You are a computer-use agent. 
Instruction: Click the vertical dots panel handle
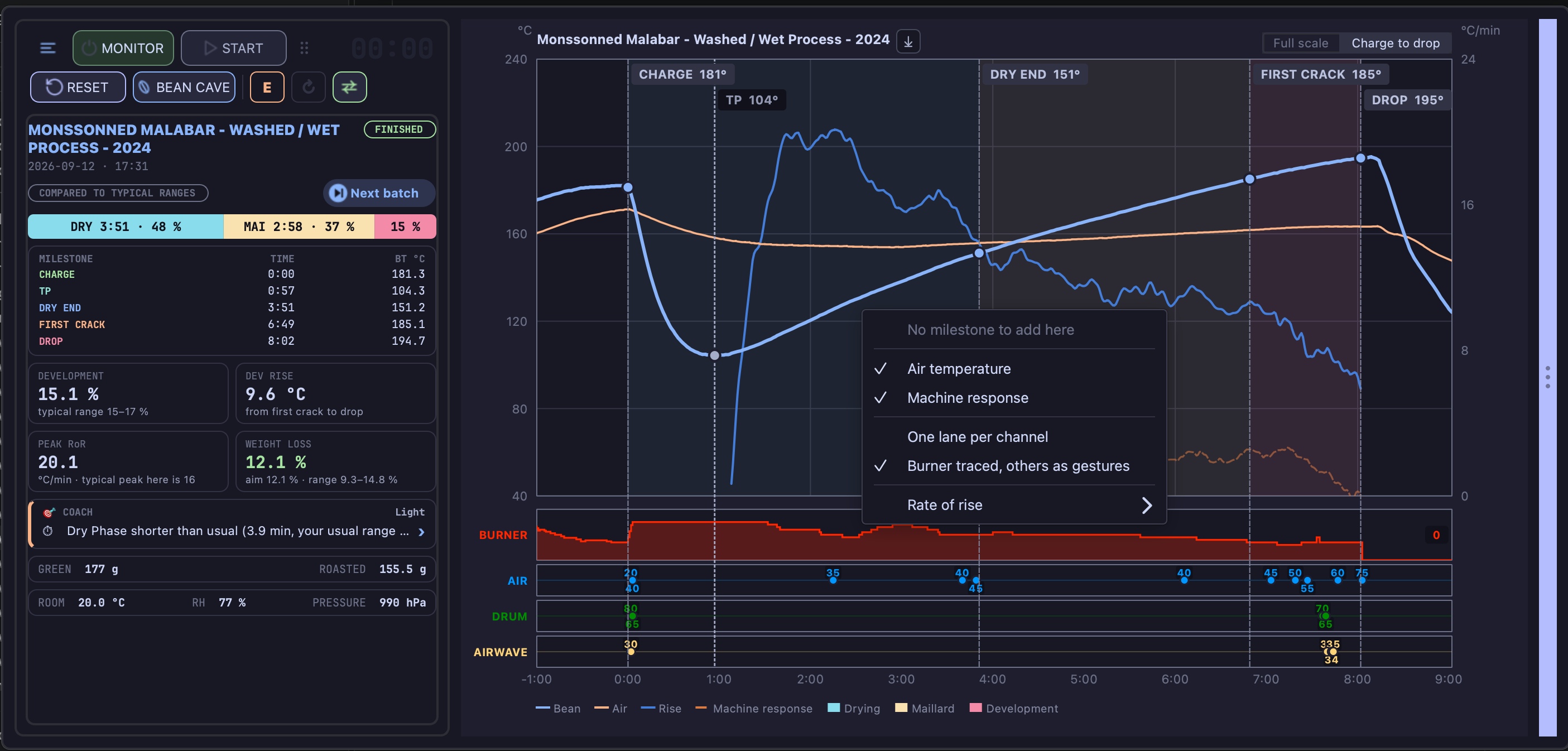click(x=1547, y=377)
